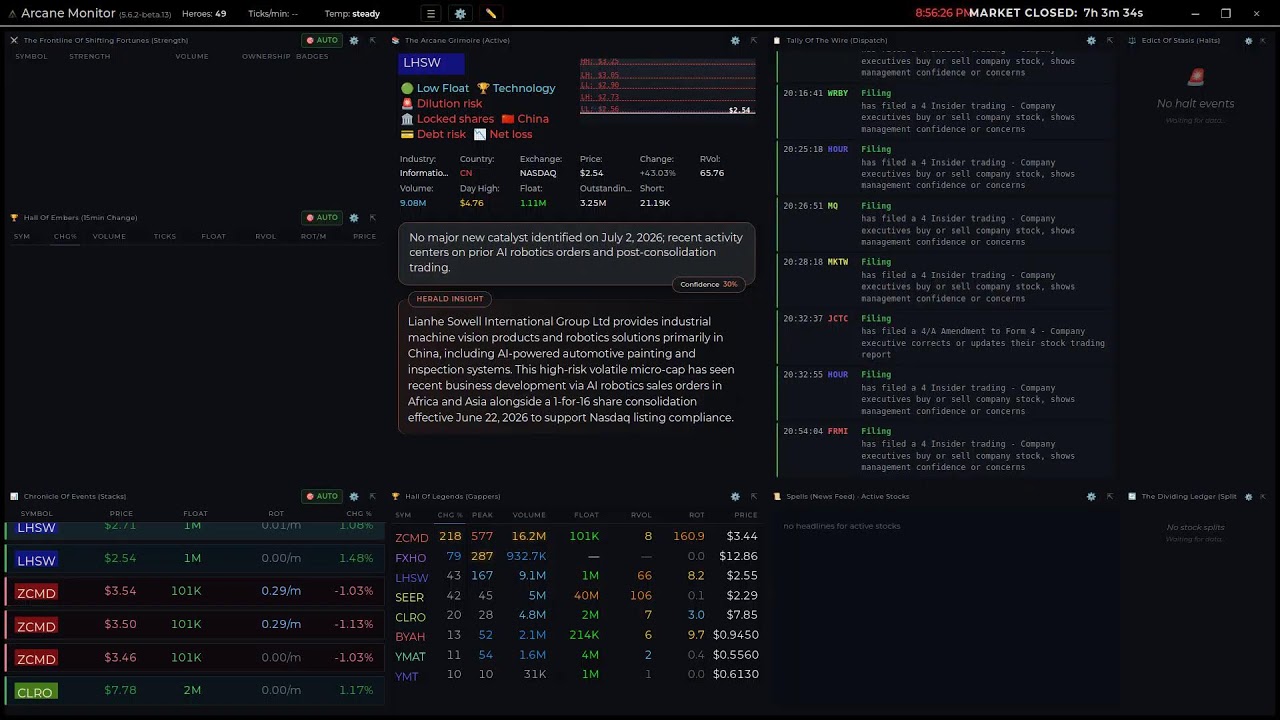
Task: Sort Hall Of Embers by CHG% column
Action: click(x=65, y=236)
